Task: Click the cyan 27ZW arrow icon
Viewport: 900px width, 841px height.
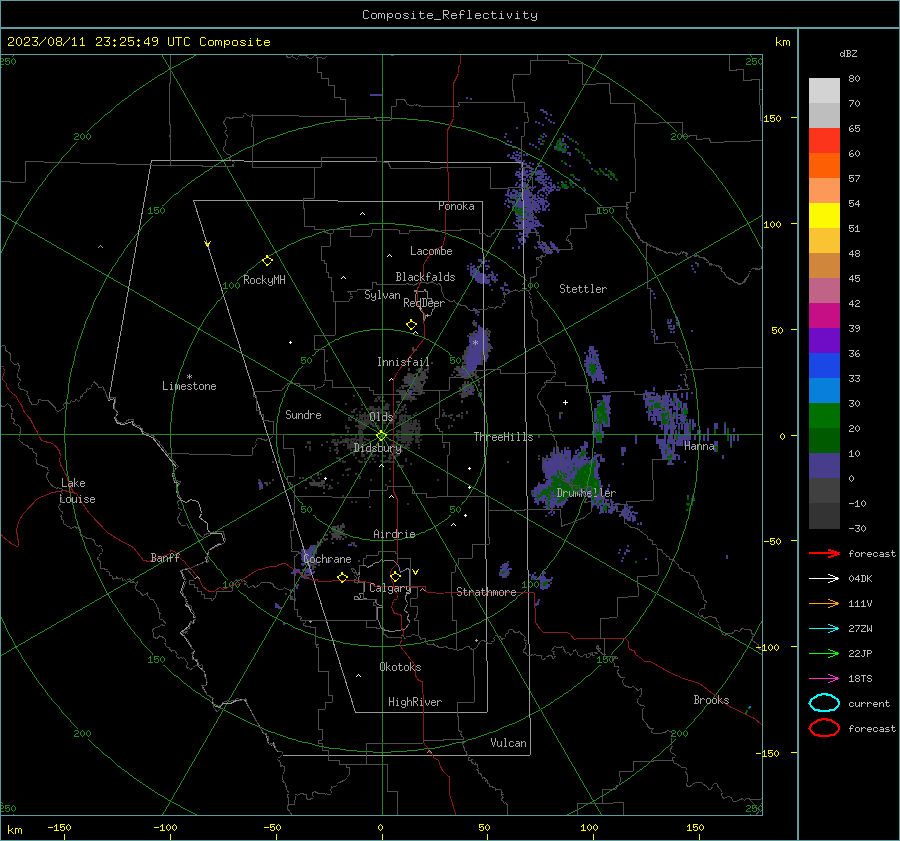Action: coord(824,629)
